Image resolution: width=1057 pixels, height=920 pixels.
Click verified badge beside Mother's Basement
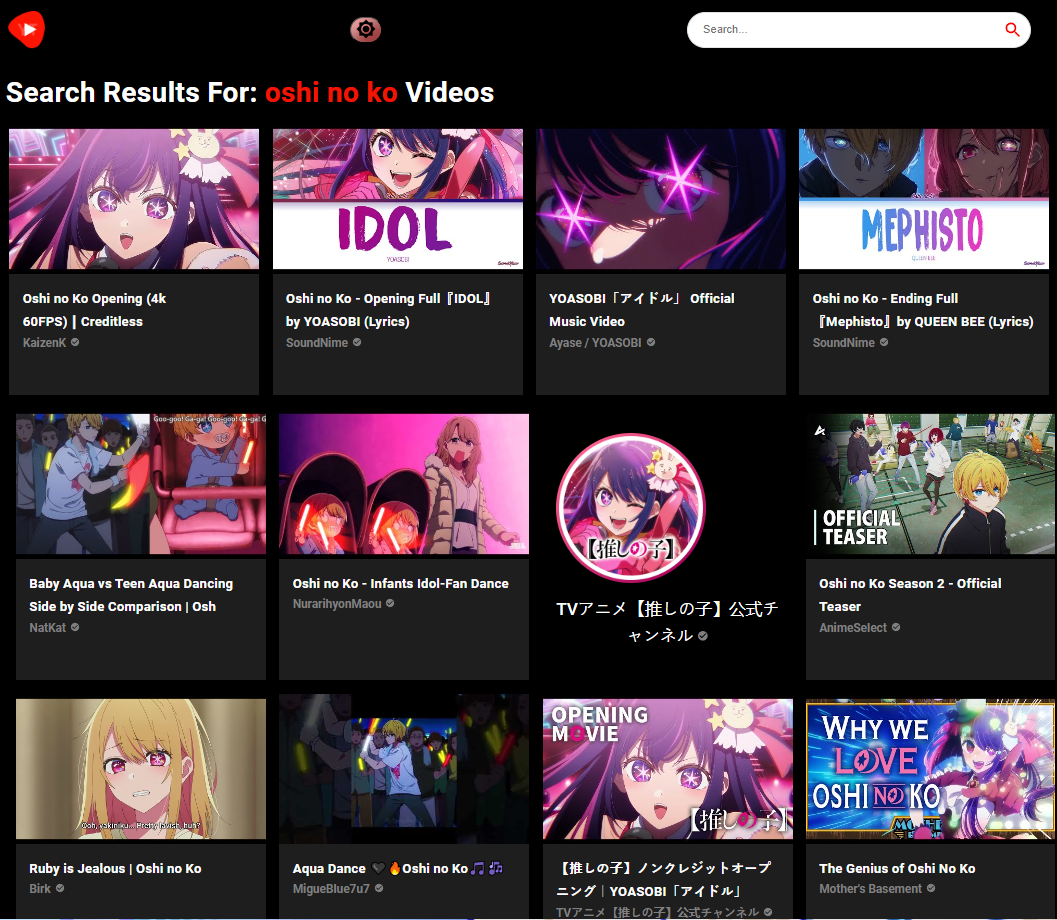coord(931,888)
